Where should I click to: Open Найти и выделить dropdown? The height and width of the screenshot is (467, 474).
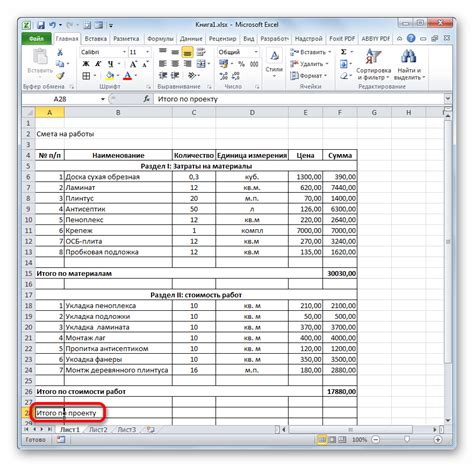tap(409, 65)
